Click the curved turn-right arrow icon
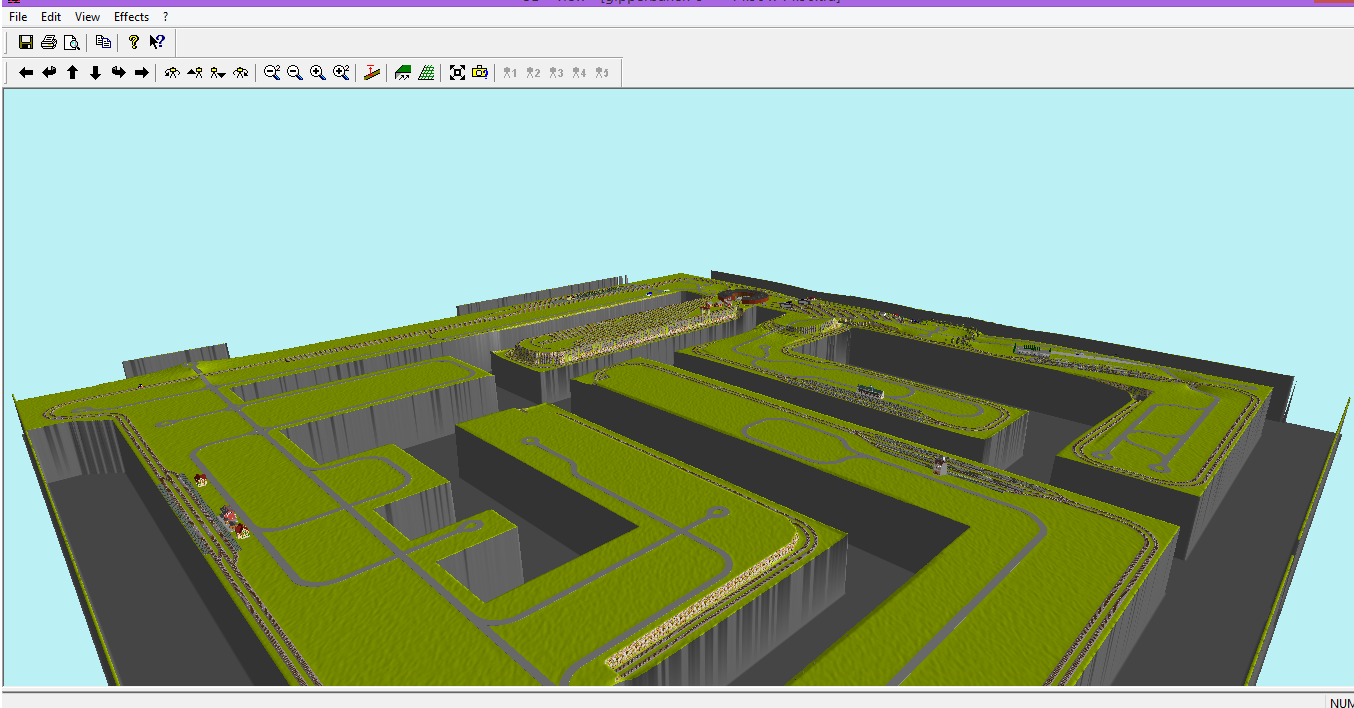 [118, 73]
